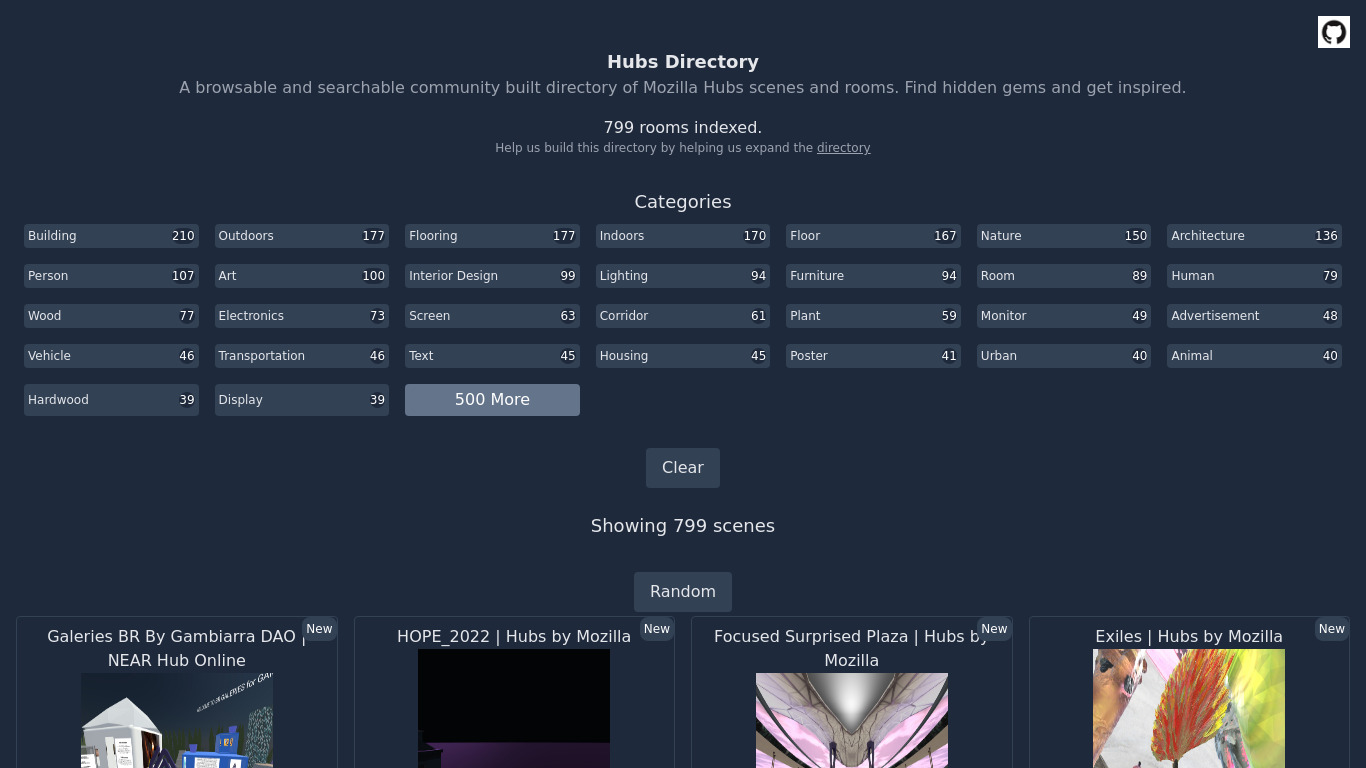Filter by Display category
Image resolution: width=1366 pixels, height=768 pixels.
click(x=302, y=400)
